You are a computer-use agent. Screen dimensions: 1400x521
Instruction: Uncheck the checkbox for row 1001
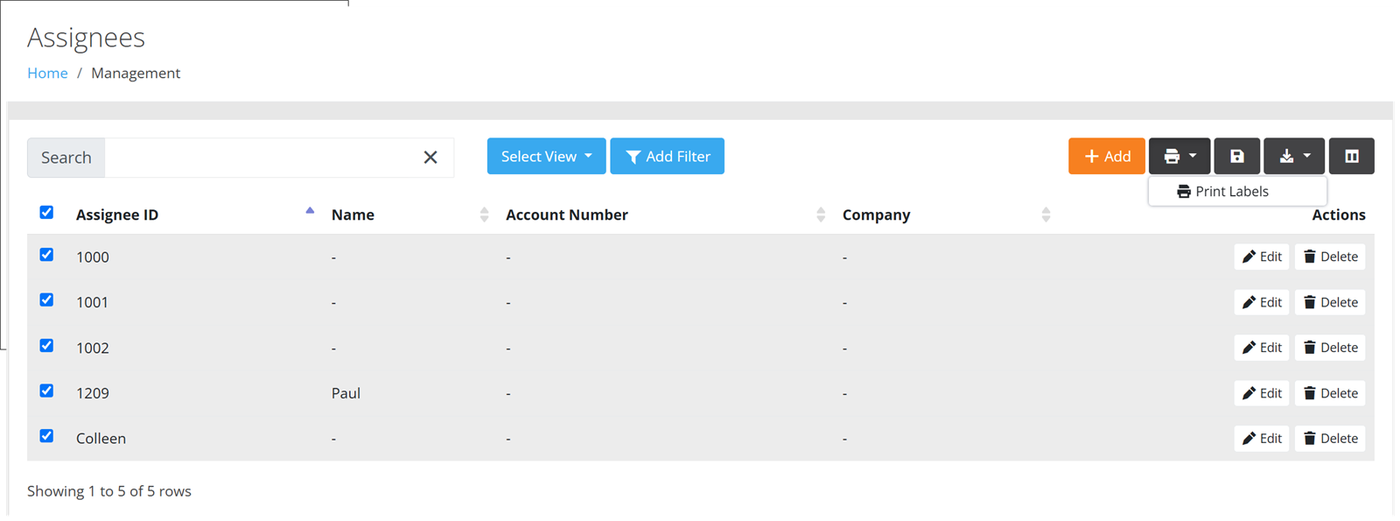click(46, 299)
